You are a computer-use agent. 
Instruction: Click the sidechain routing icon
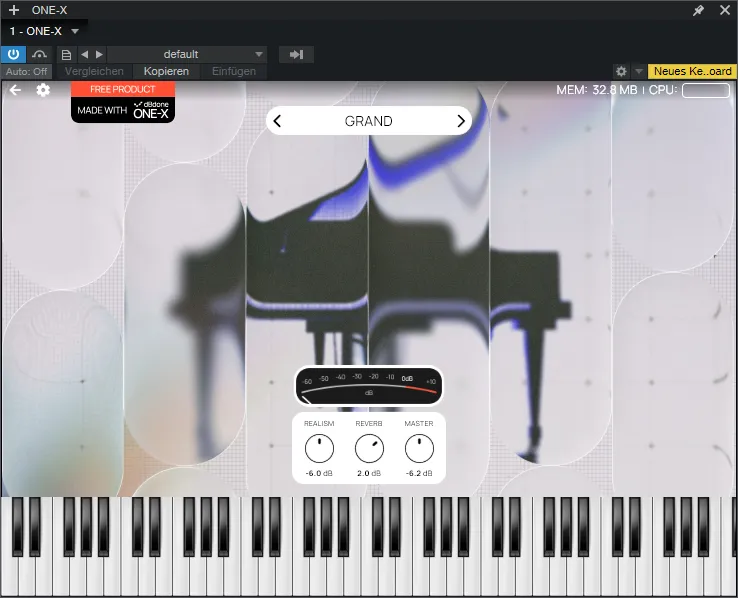point(39,55)
